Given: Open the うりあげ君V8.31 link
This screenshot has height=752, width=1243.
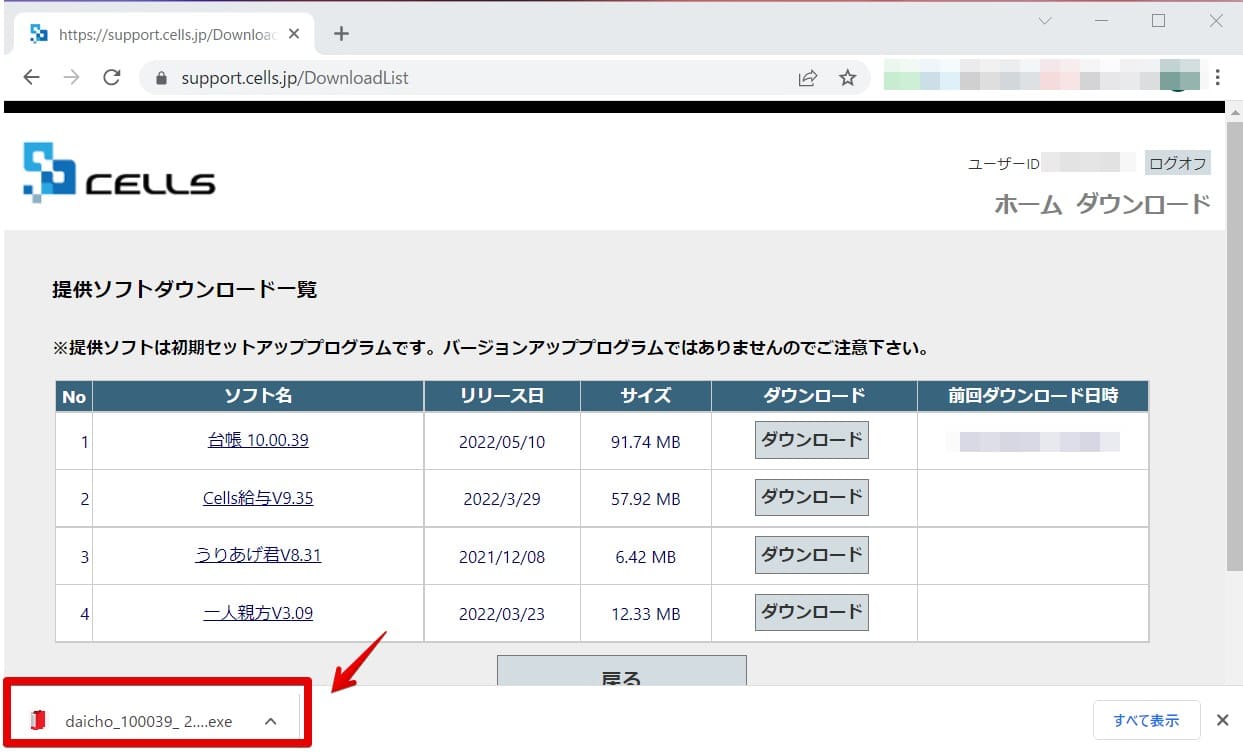Looking at the screenshot, I should (x=258, y=554).
